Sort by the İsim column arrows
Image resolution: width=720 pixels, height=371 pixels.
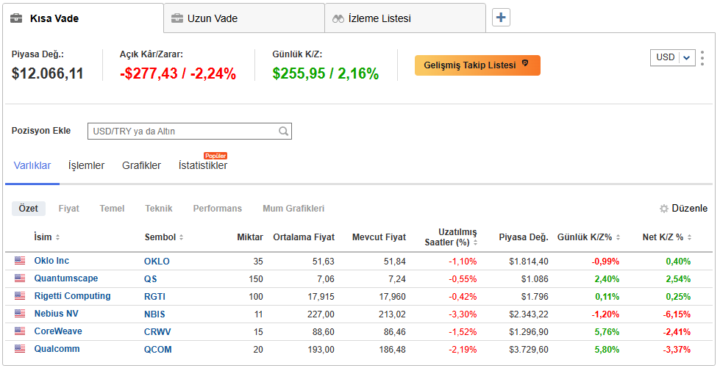[x=58, y=237]
